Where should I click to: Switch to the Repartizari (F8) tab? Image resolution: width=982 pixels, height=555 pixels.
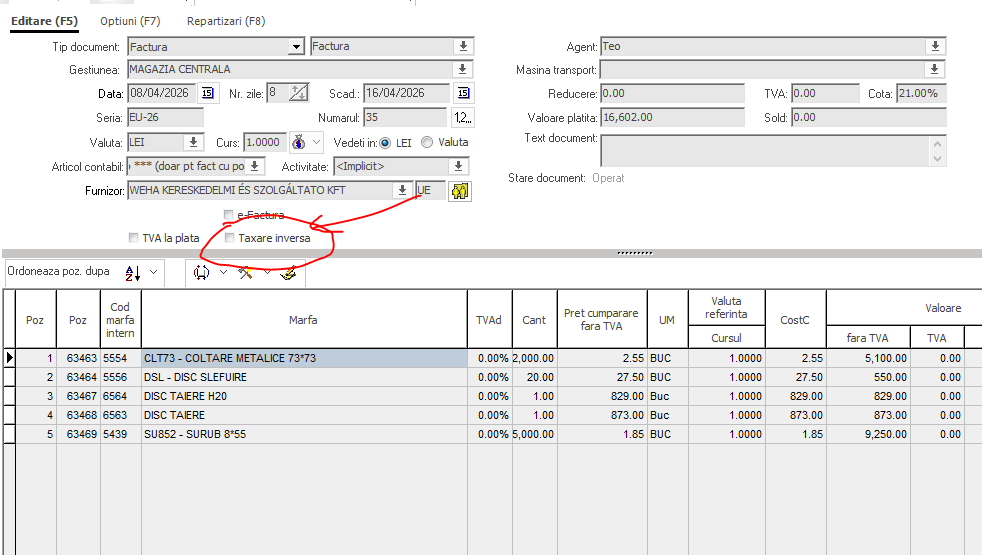click(x=226, y=21)
